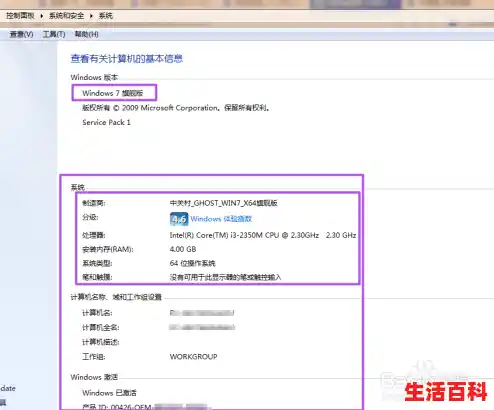494x410 pixels.
Task: Open the 帮助(H) menu
Action: pos(87,34)
